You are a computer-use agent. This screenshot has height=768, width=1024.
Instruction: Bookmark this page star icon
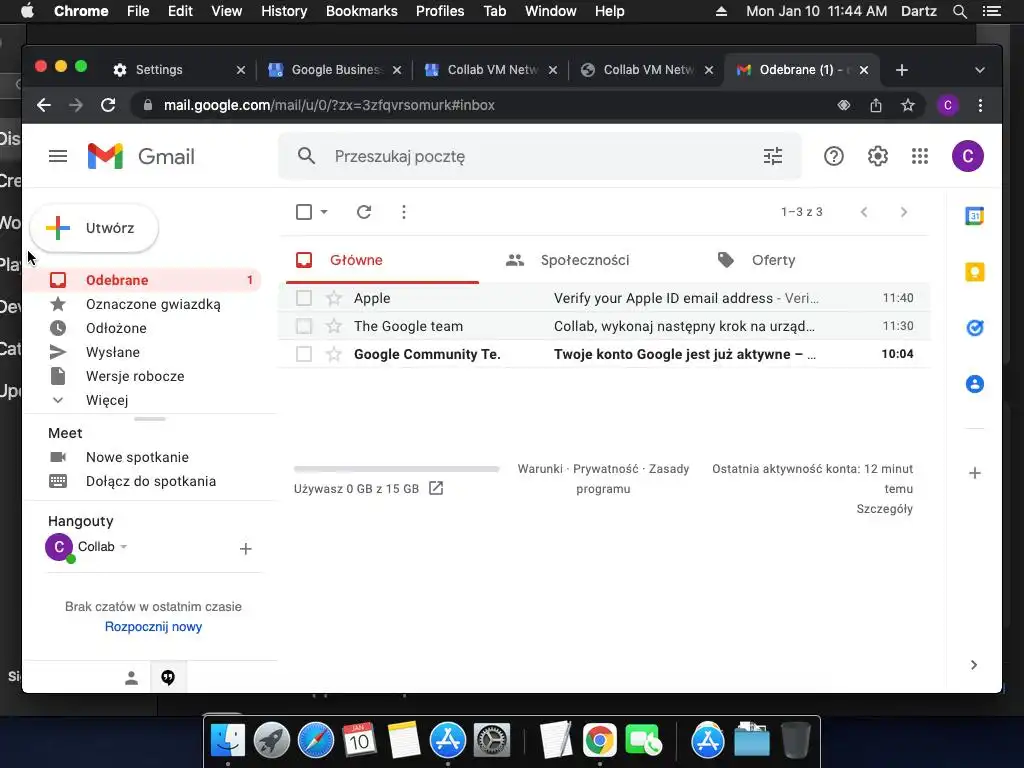tap(908, 105)
